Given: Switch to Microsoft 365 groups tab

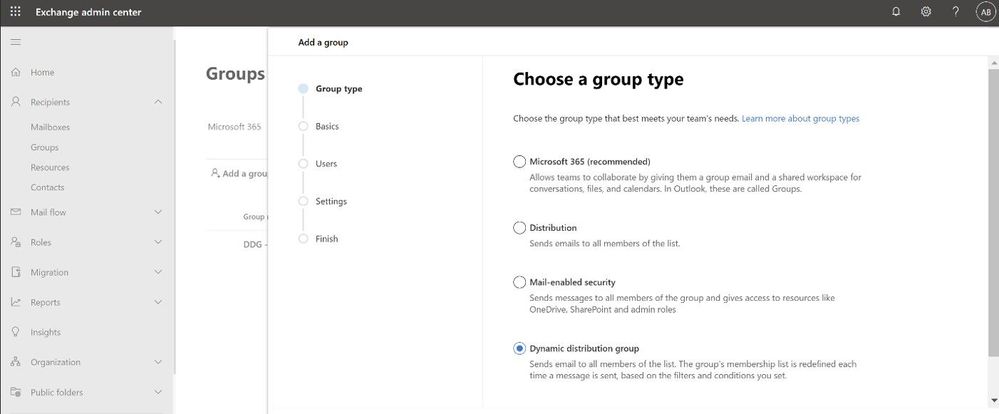Looking at the screenshot, I should pos(234,127).
